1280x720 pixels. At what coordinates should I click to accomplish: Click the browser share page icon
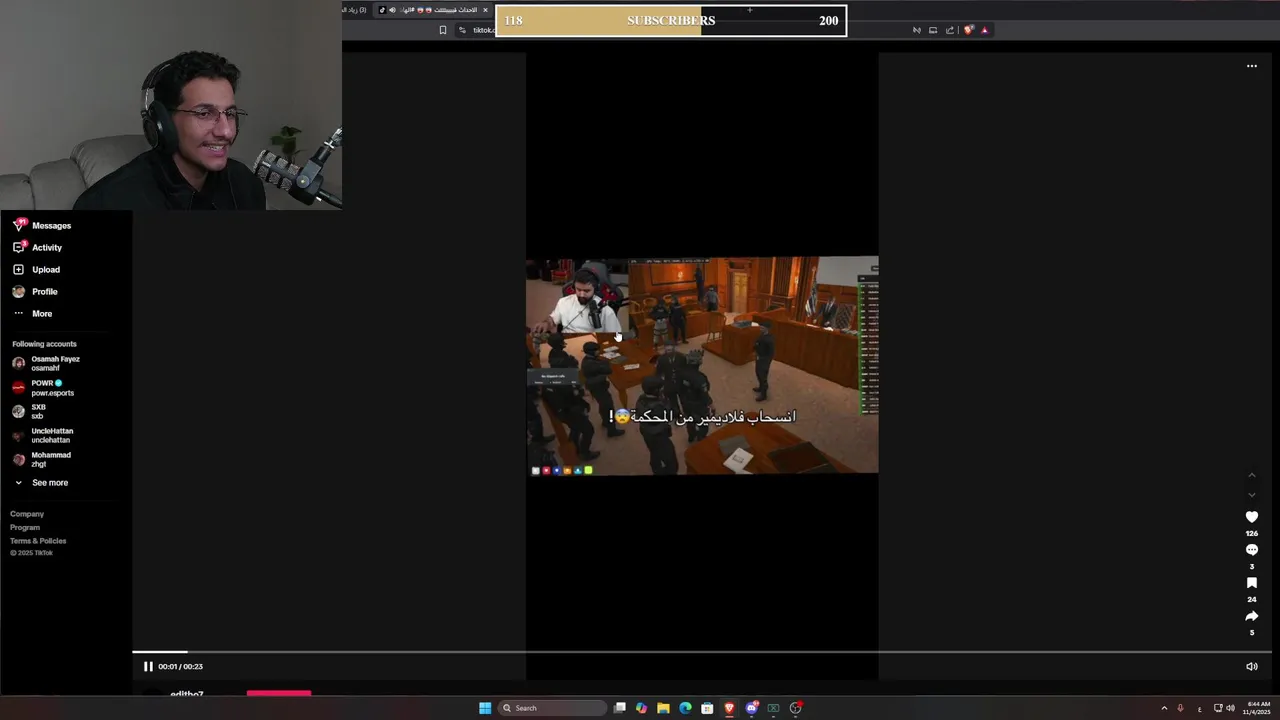coord(950,30)
